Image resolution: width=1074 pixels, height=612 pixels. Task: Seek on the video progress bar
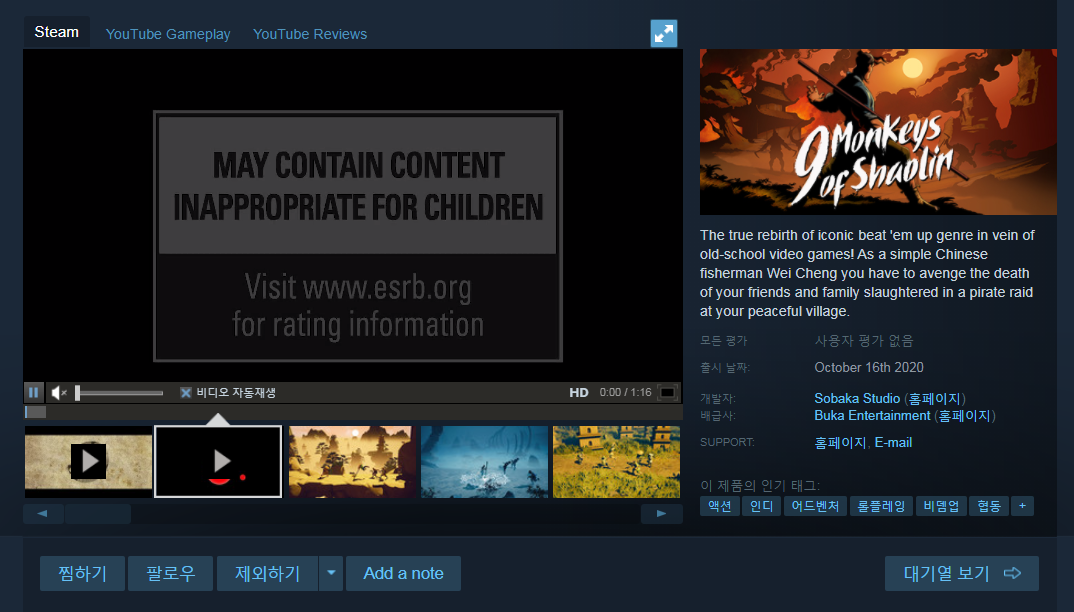[353, 412]
